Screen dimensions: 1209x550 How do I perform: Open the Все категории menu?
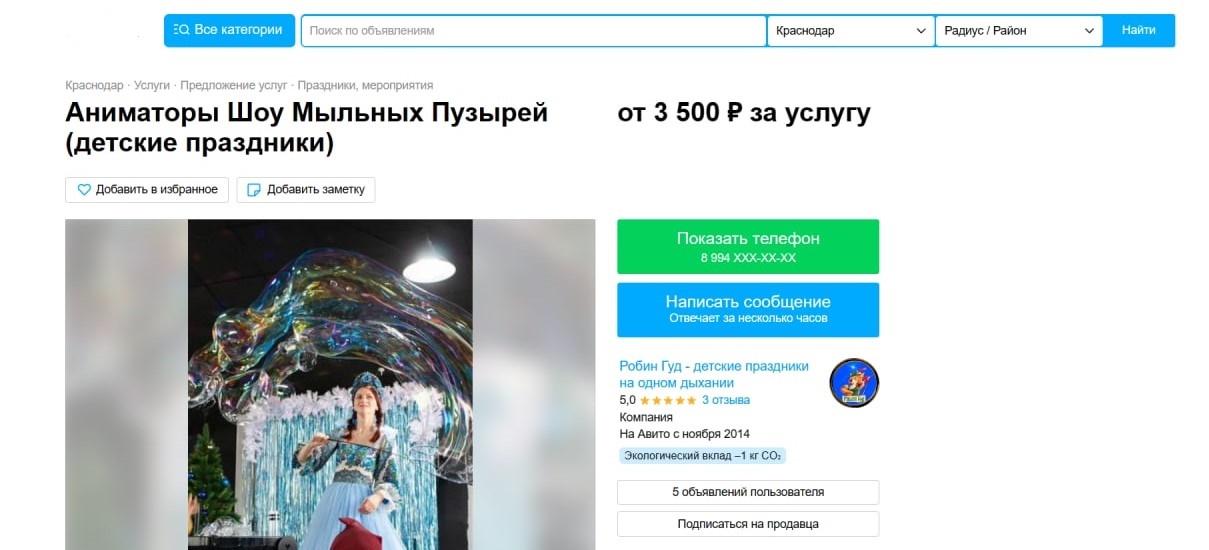(229, 30)
